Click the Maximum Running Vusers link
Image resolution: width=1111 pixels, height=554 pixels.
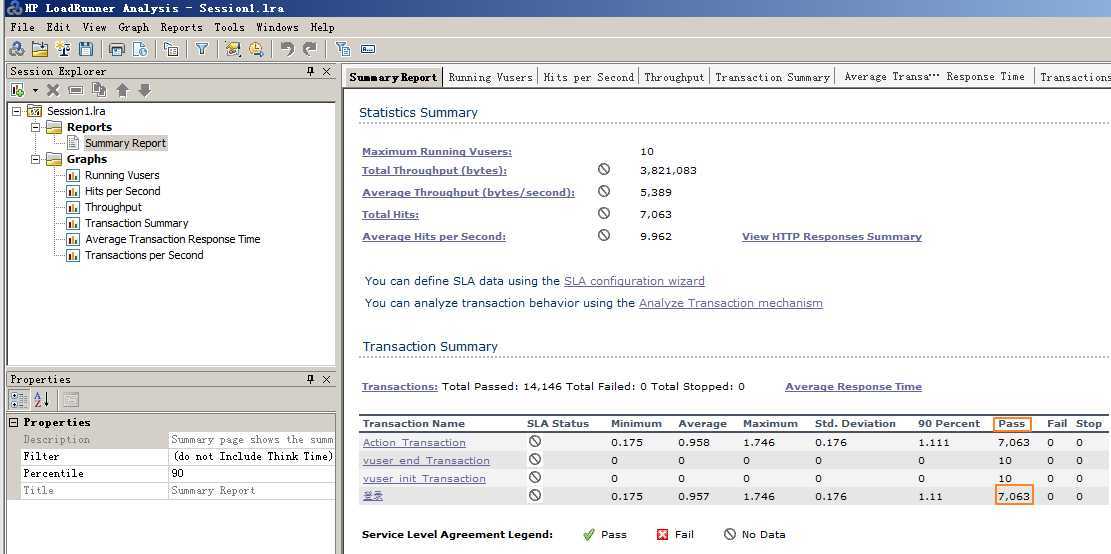pos(436,152)
